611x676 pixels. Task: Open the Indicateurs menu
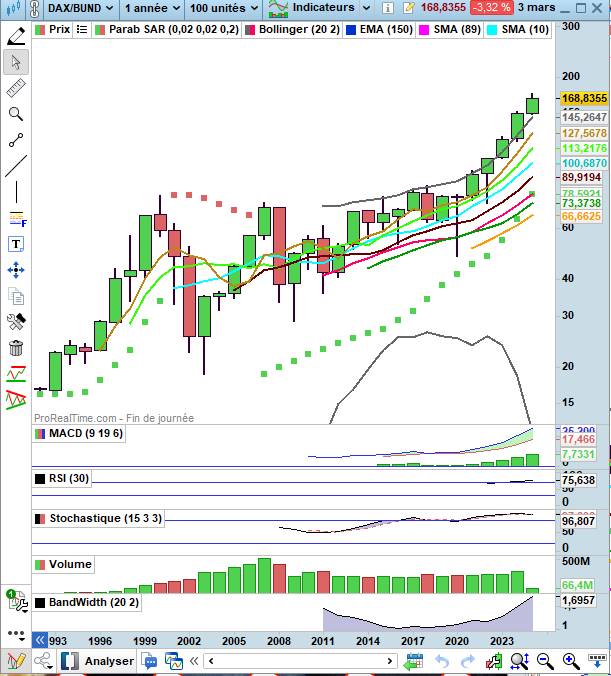tap(310, 8)
